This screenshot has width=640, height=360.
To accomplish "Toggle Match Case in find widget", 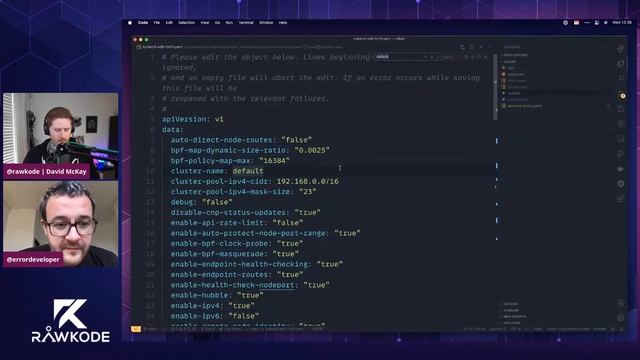I will click(426, 57).
